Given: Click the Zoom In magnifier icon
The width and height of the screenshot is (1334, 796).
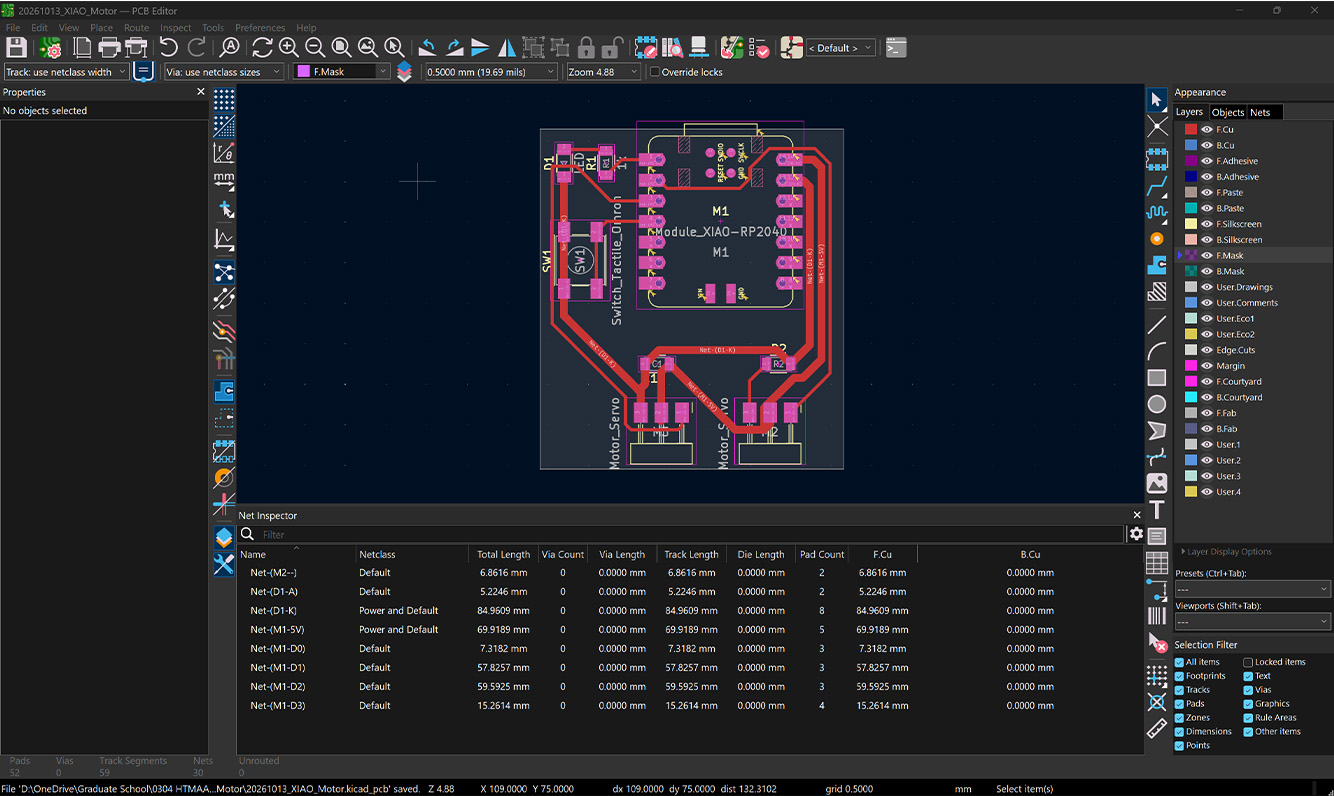Looking at the screenshot, I should pos(288,47).
